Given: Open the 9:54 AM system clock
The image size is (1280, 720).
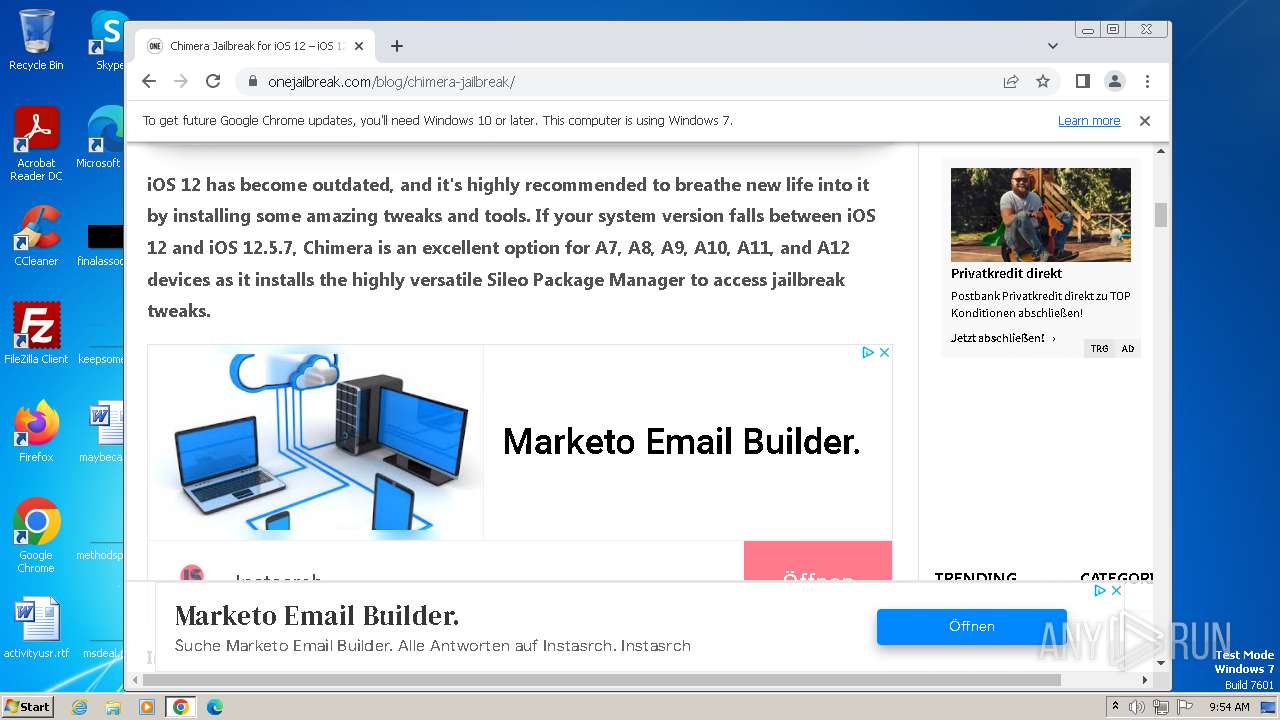Looking at the screenshot, I should coord(1229,707).
